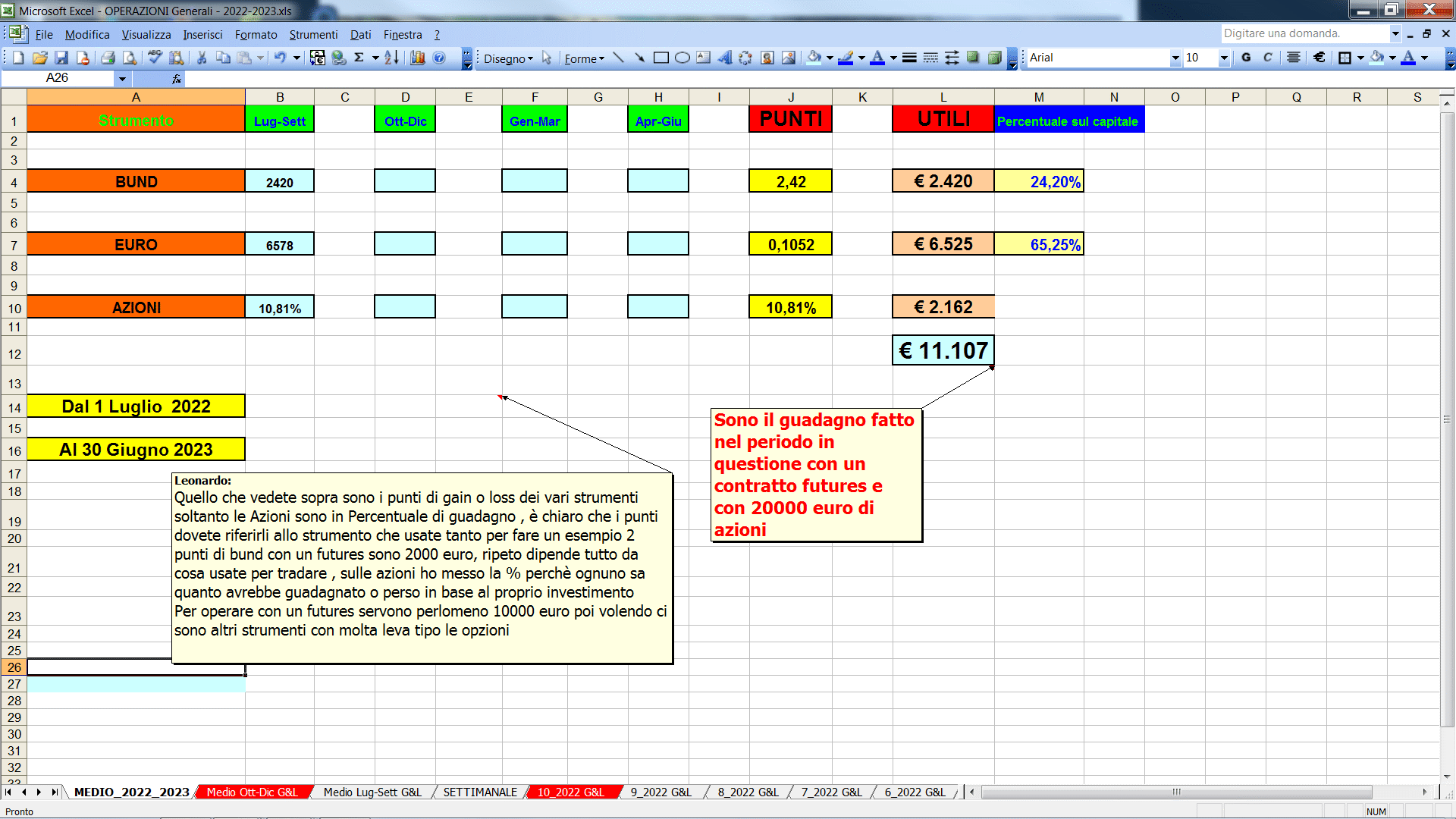This screenshot has height=819, width=1456.
Task: Insert WordArt from the Drawing toolbar
Action: click(x=725, y=58)
